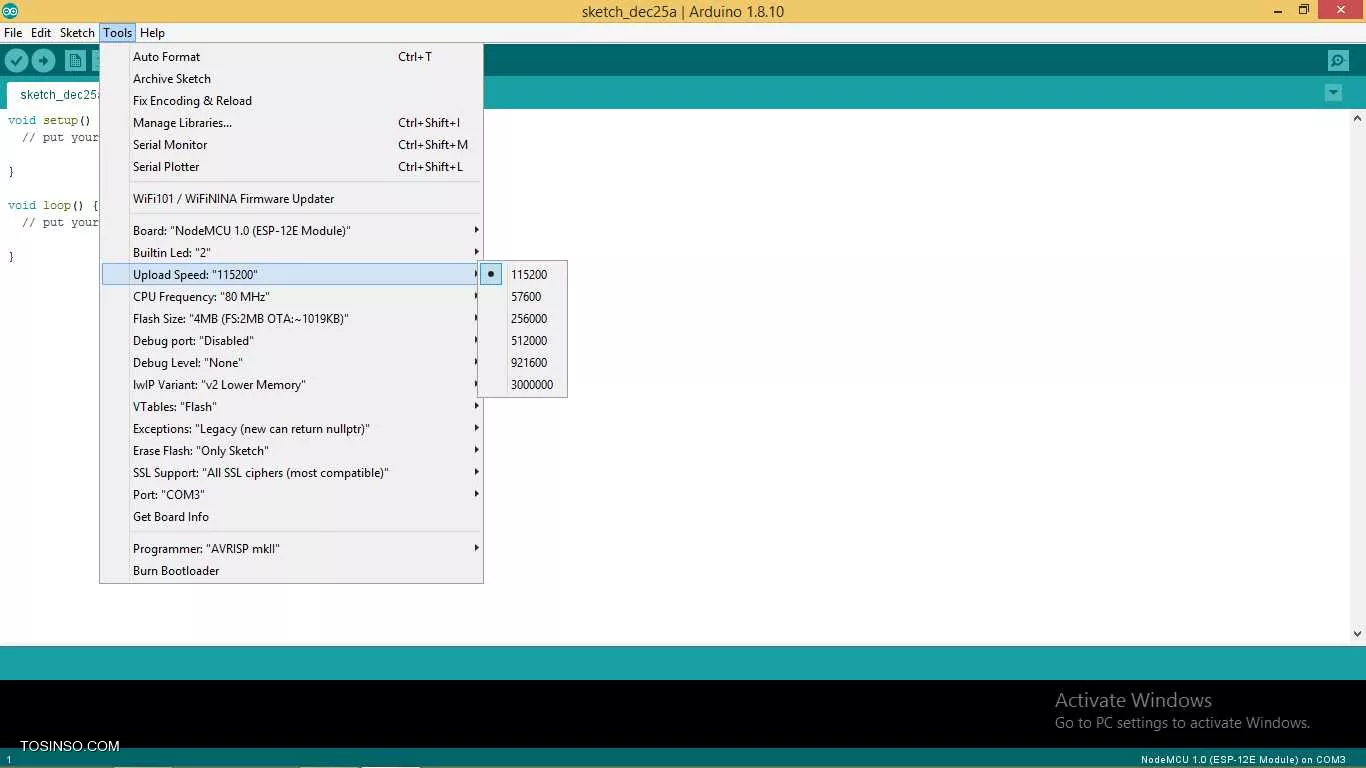Click the void loop() code line

[x=53, y=206]
